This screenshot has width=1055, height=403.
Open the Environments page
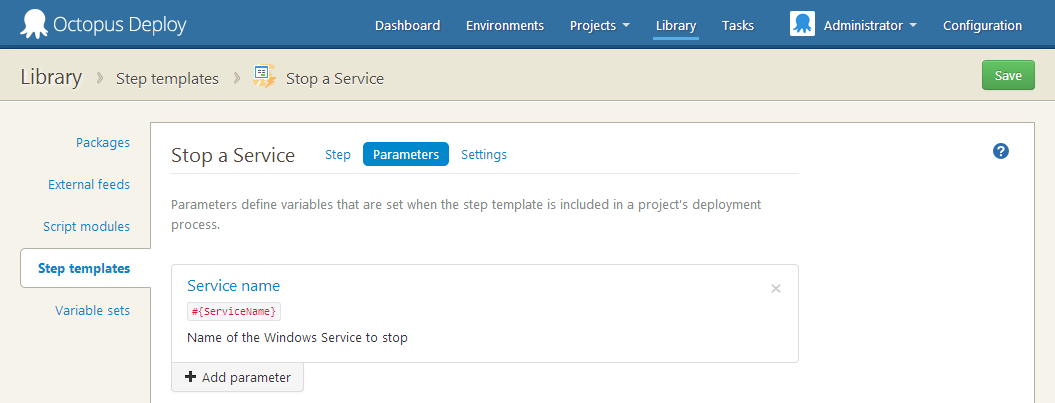pyautogui.click(x=505, y=26)
